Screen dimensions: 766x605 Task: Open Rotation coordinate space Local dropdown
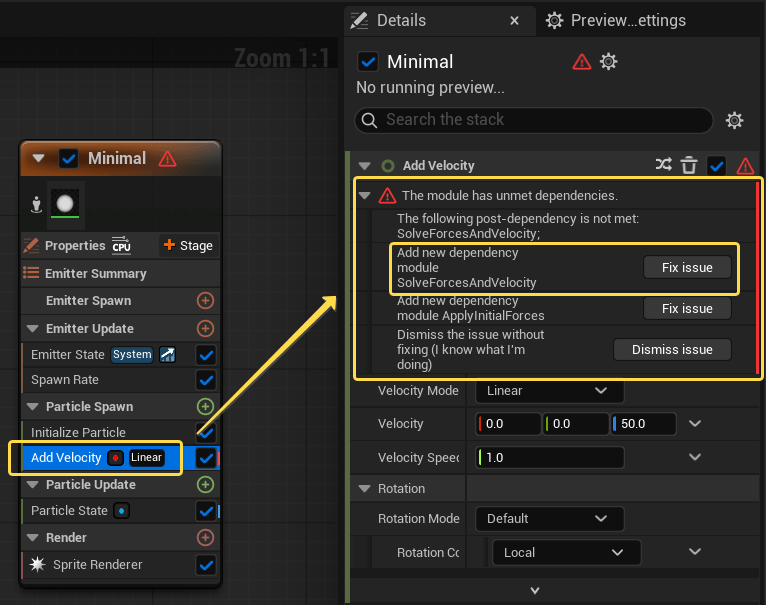tap(567, 552)
